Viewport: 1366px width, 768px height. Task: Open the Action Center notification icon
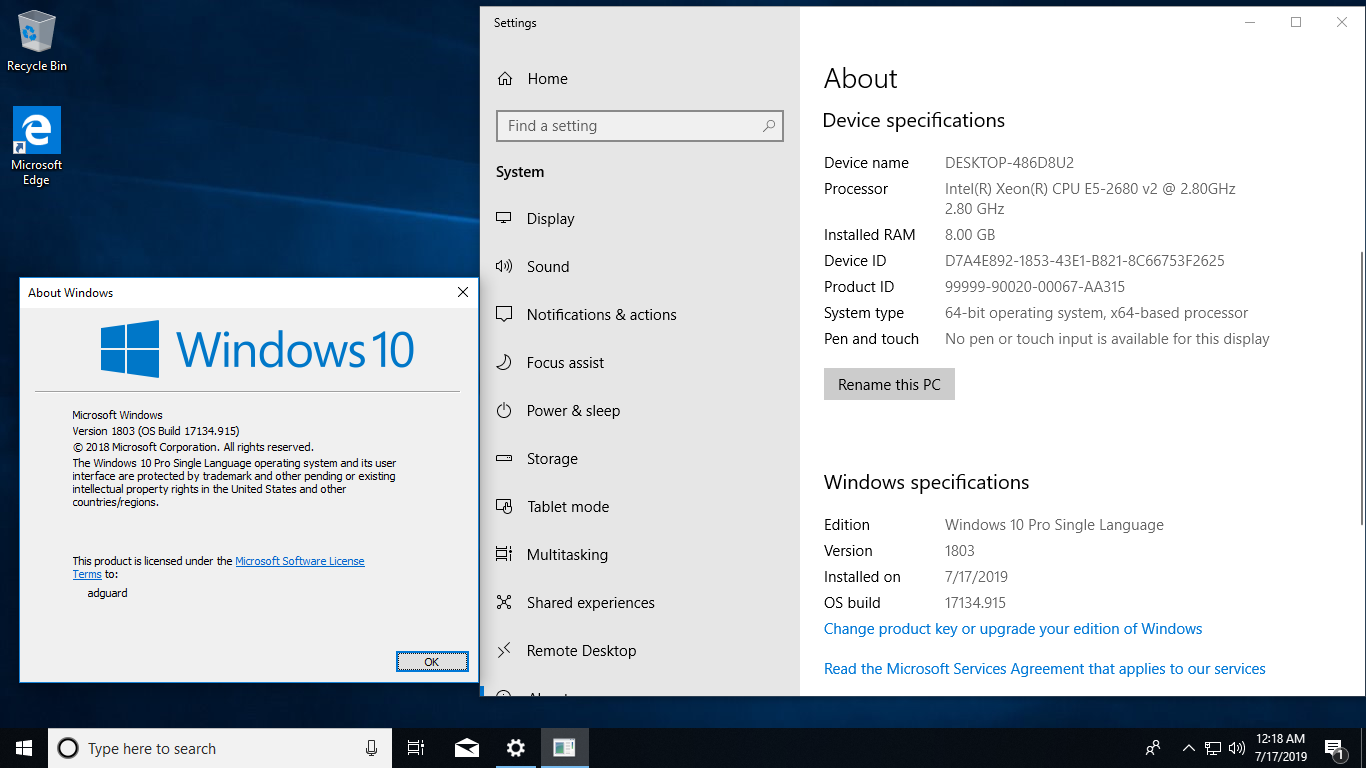[x=1334, y=748]
